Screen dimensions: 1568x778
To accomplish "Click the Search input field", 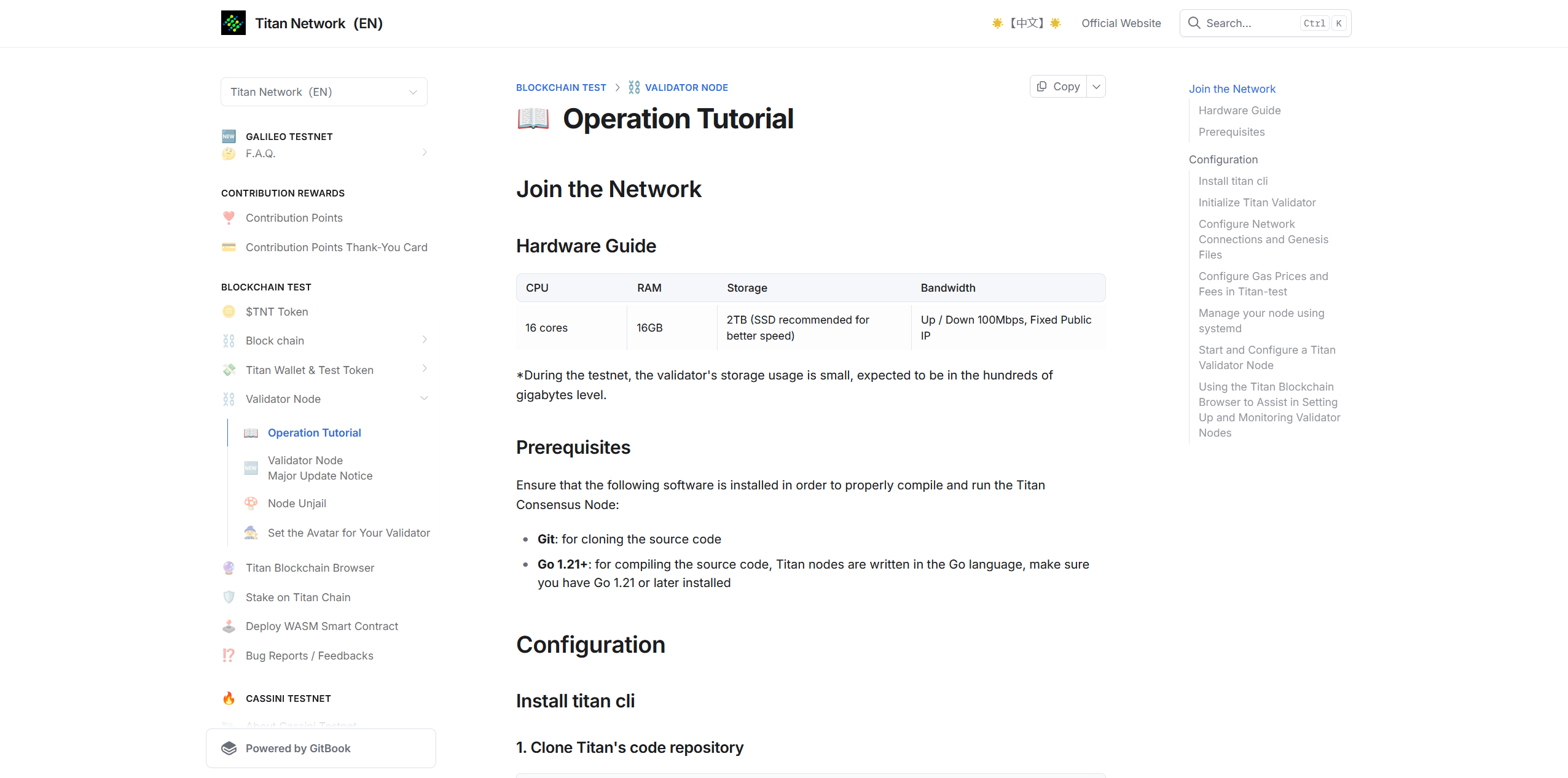I will [1265, 23].
